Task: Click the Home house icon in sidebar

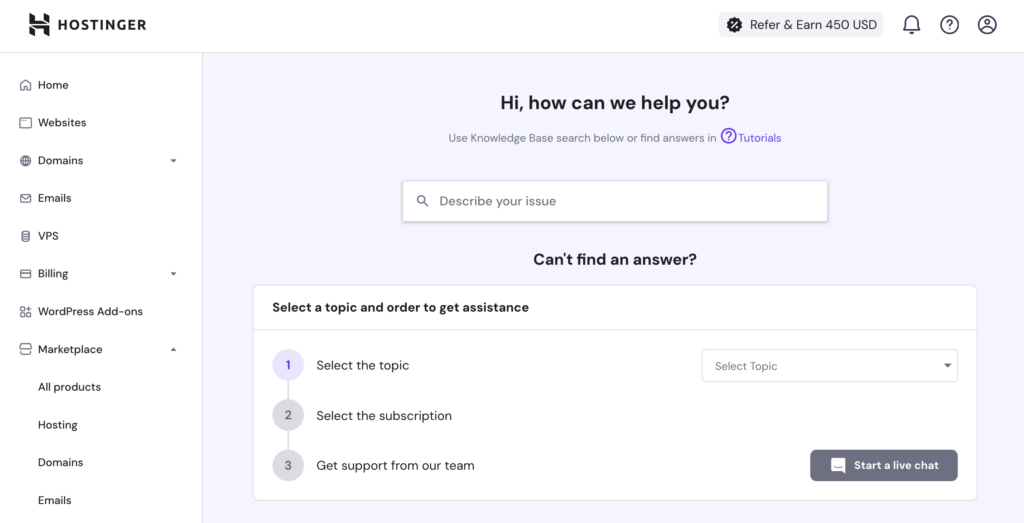Action: click(x=25, y=85)
